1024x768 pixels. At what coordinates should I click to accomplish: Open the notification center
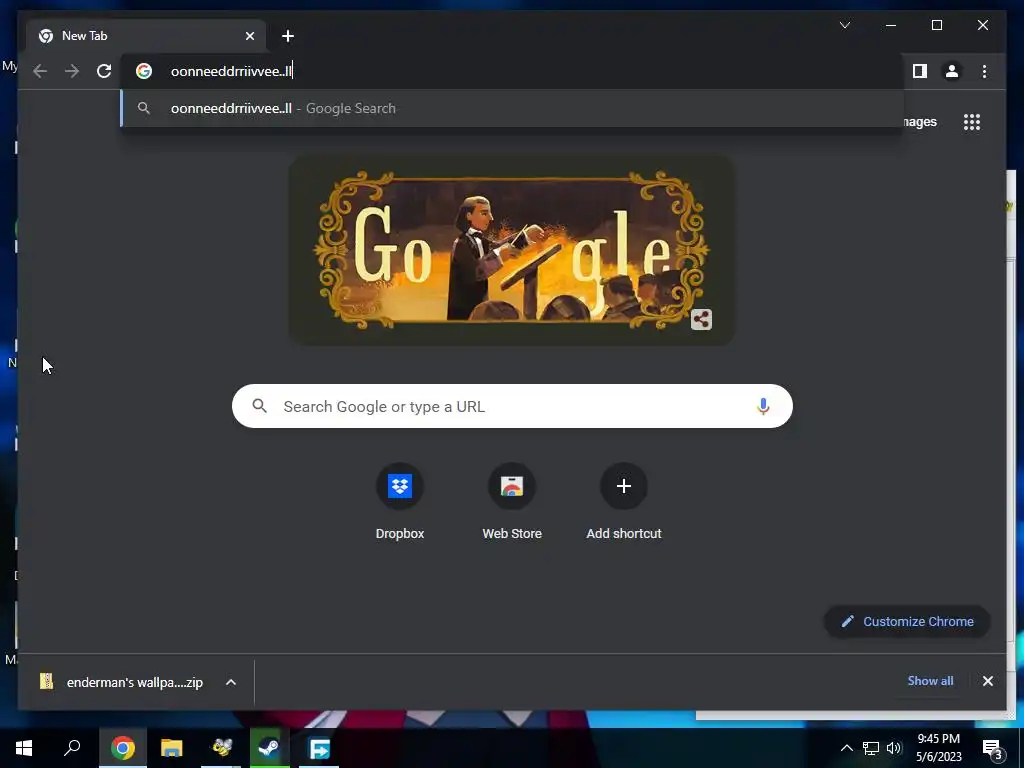click(x=992, y=748)
